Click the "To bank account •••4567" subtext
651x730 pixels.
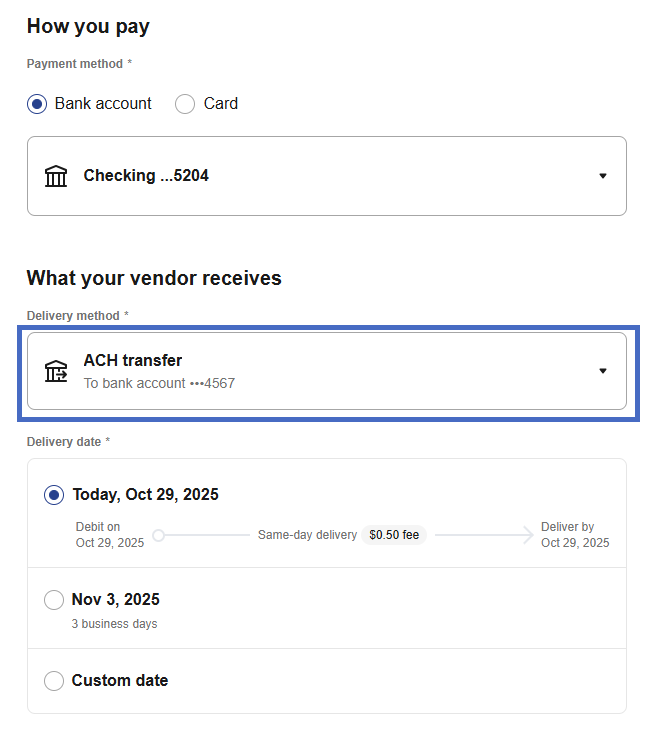click(159, 383)
